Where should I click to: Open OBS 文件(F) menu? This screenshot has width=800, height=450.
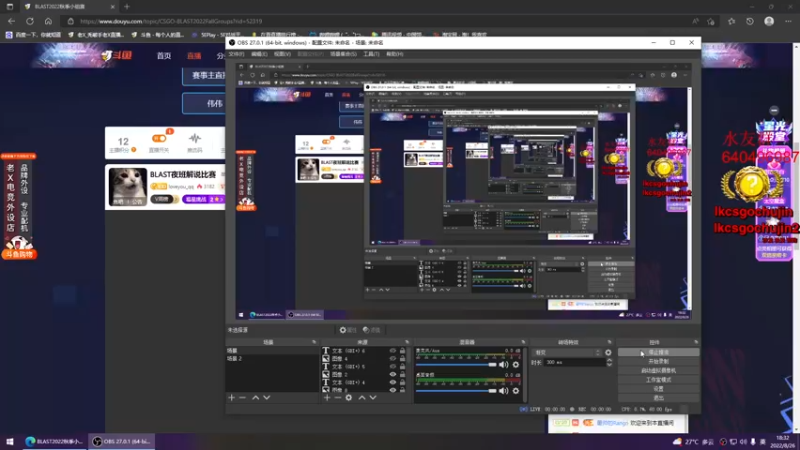point(236,54)
